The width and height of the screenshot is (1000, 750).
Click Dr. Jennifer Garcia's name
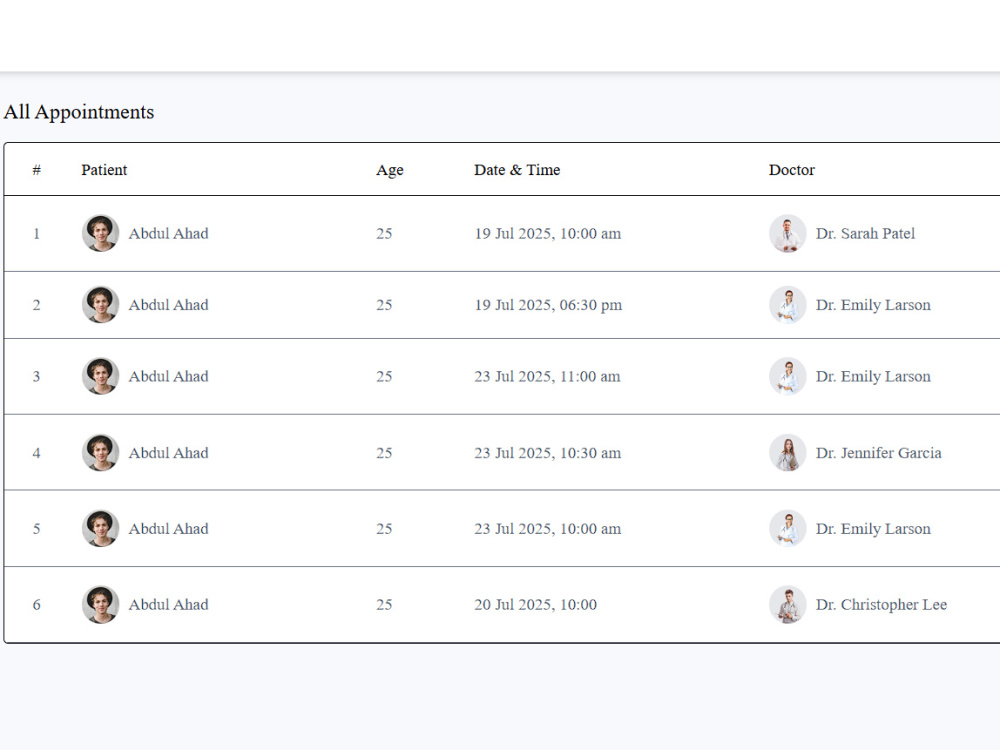tap(879, 453)
